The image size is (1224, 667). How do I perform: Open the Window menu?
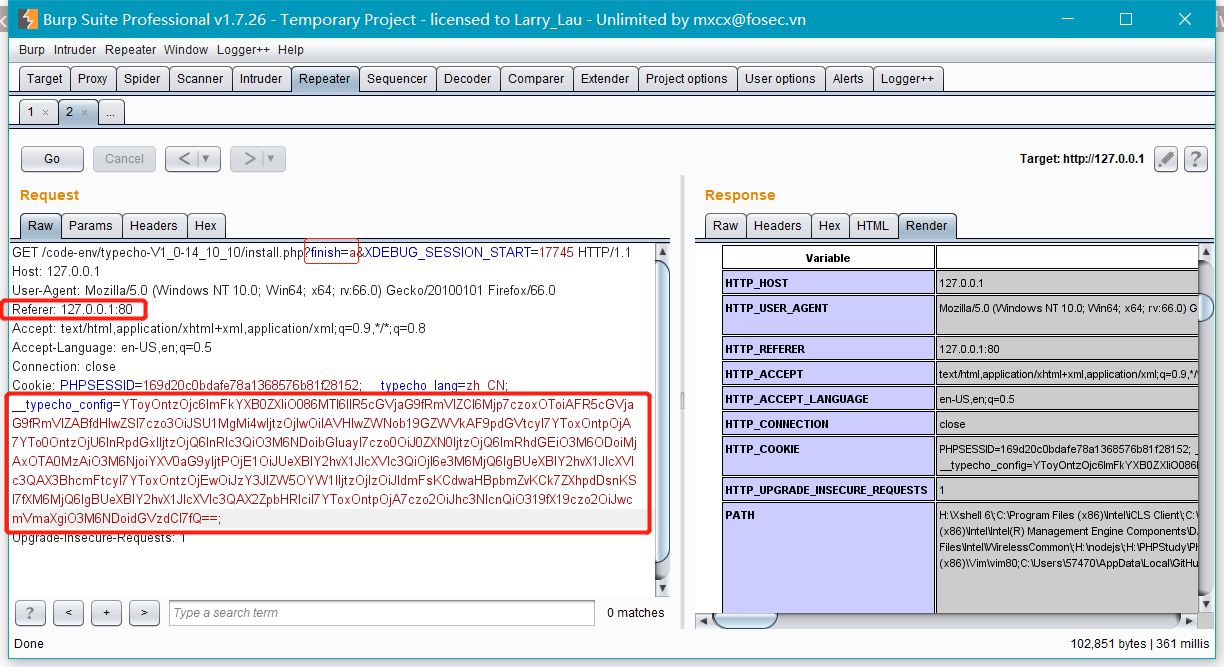click(186, 49)
